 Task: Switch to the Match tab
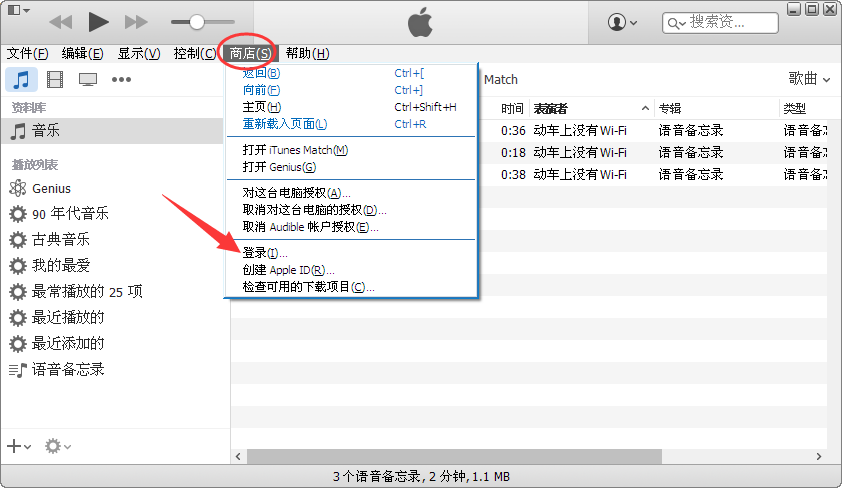click(x=501, y=79)
